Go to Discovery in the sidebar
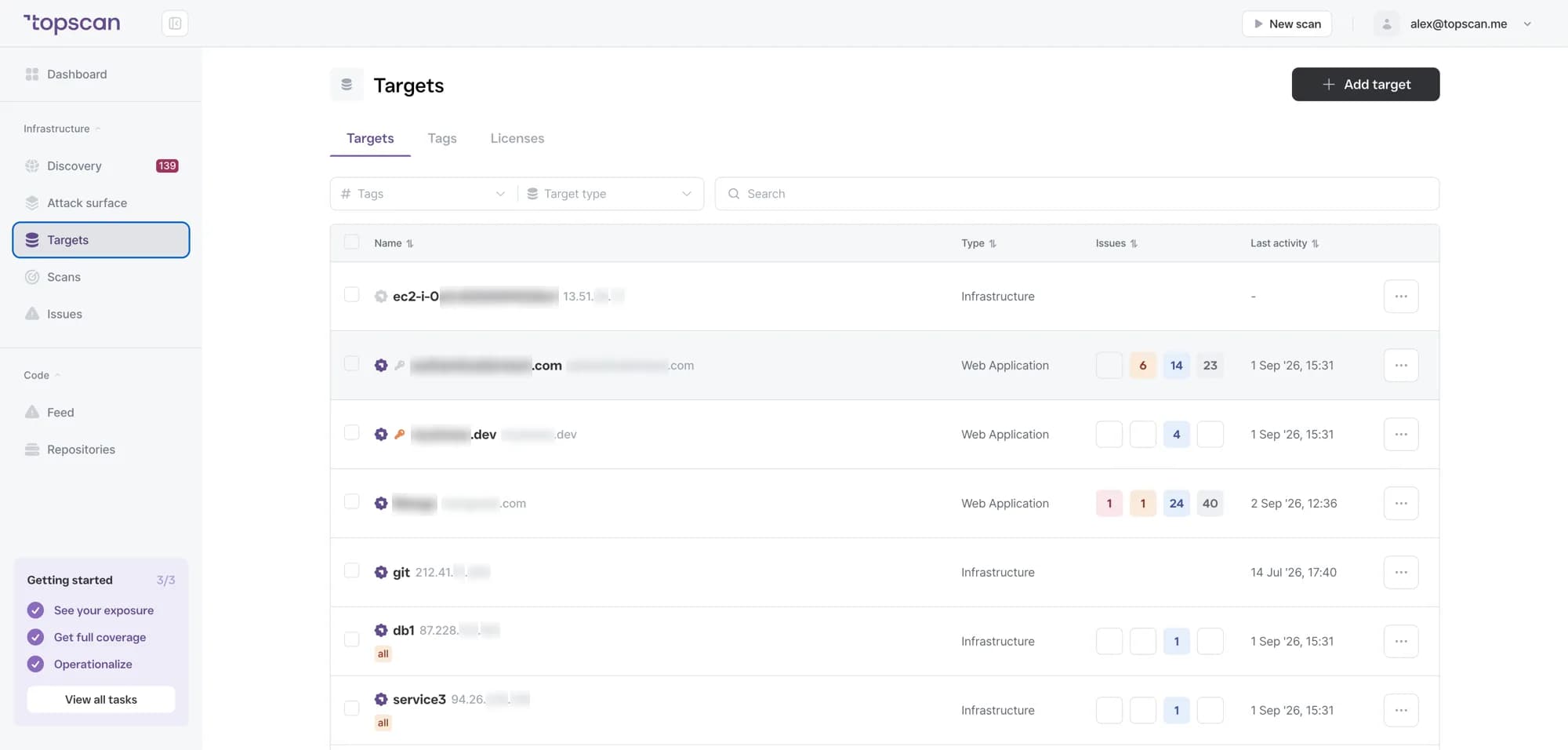This screenshot has width=1568, height=750. pyautogui.click(x=101, y=166)
